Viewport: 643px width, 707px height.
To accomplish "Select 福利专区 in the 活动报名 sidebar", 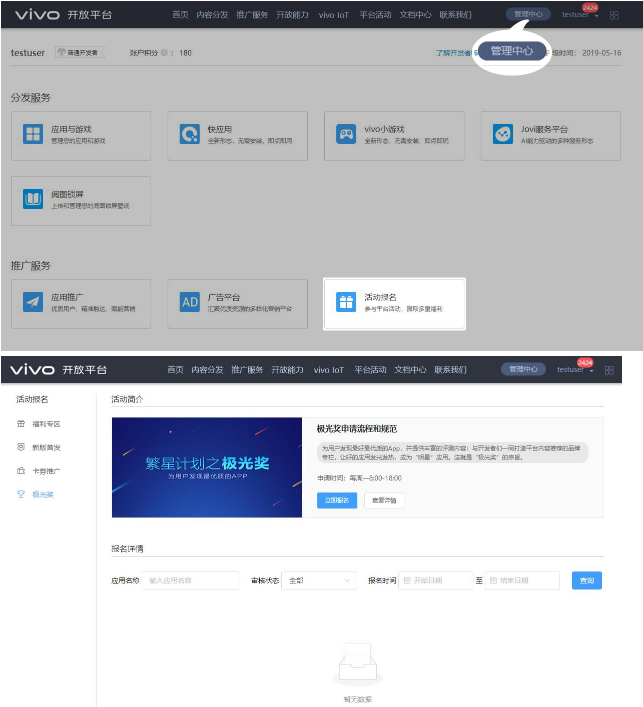I will coord(39,424).
